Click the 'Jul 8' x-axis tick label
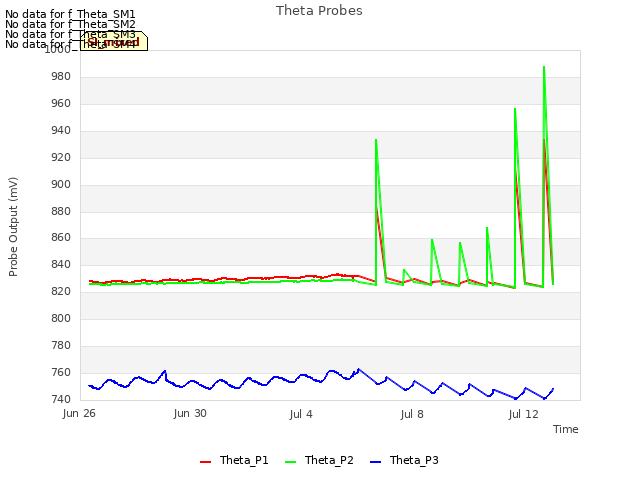Viewport: 640px width, 480px height. [x=412, y=414]
